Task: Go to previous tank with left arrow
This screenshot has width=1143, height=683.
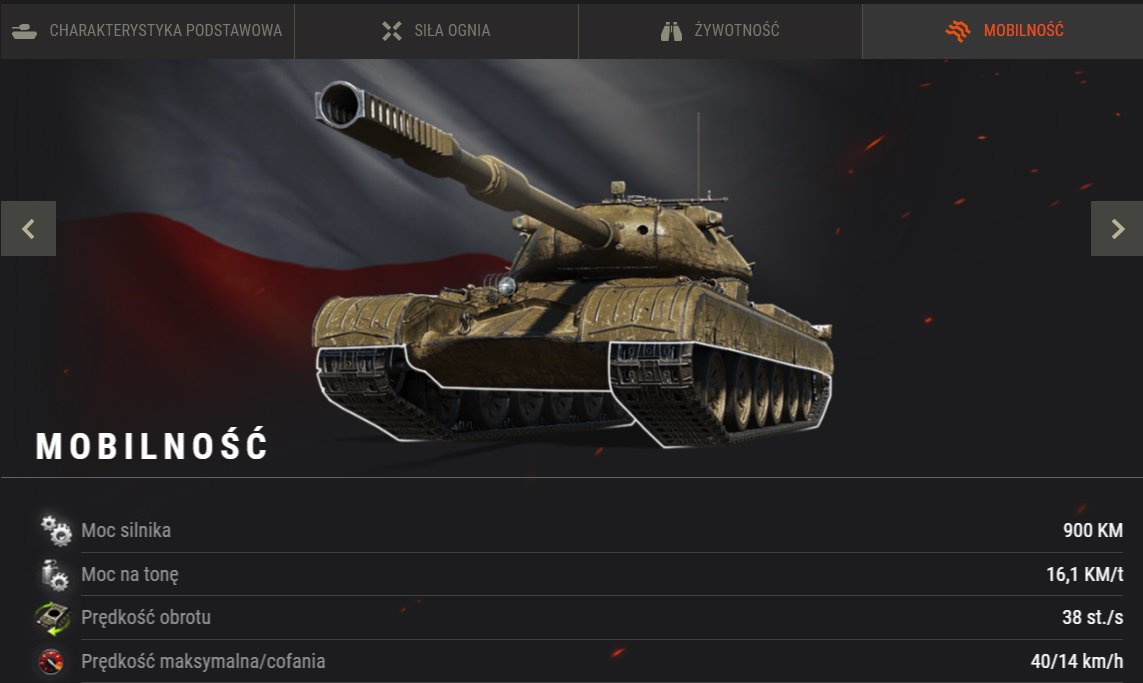Action: pos(28,229)
